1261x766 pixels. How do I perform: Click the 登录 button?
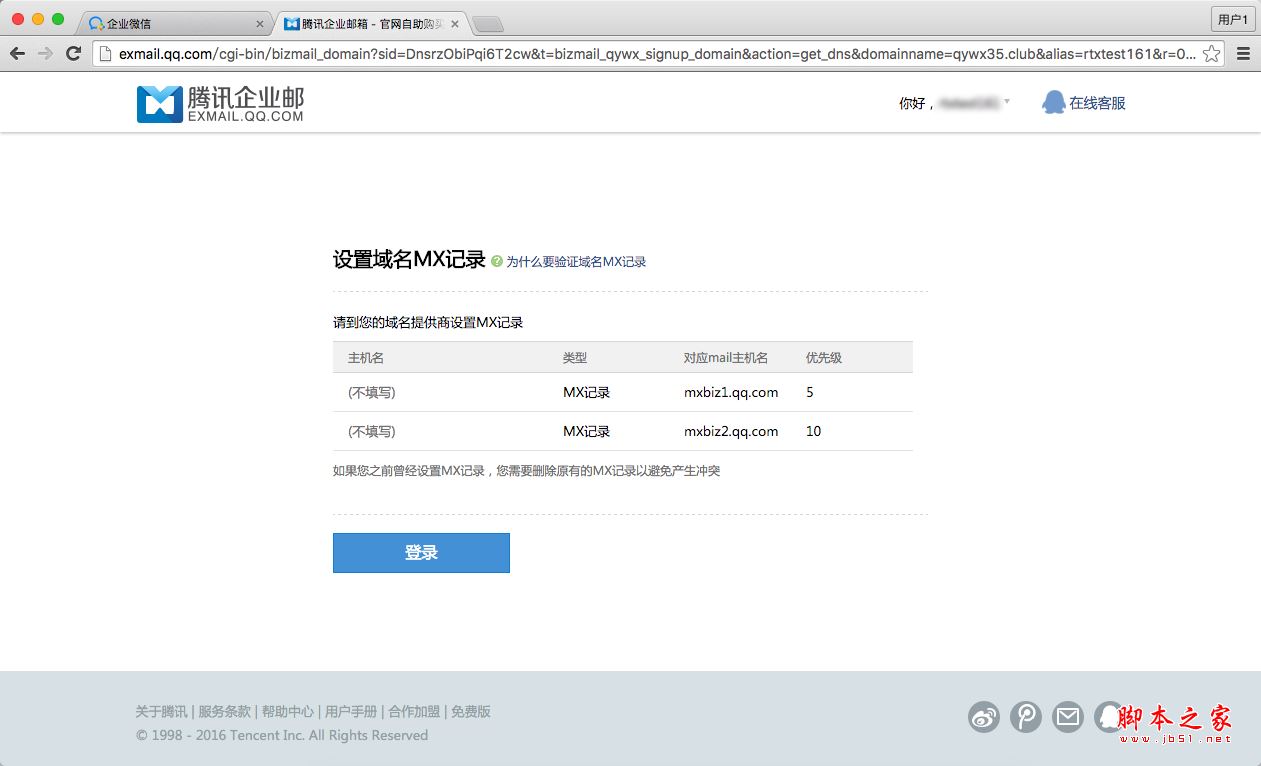click(x=420, y=552)
